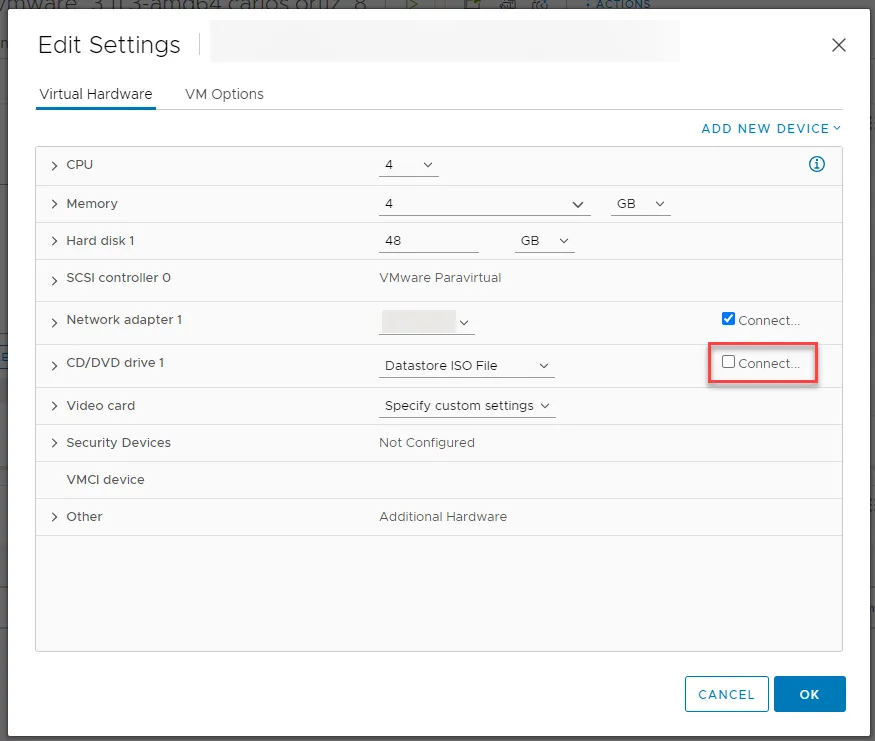Focus the Hard disk 1 size field

429,241
